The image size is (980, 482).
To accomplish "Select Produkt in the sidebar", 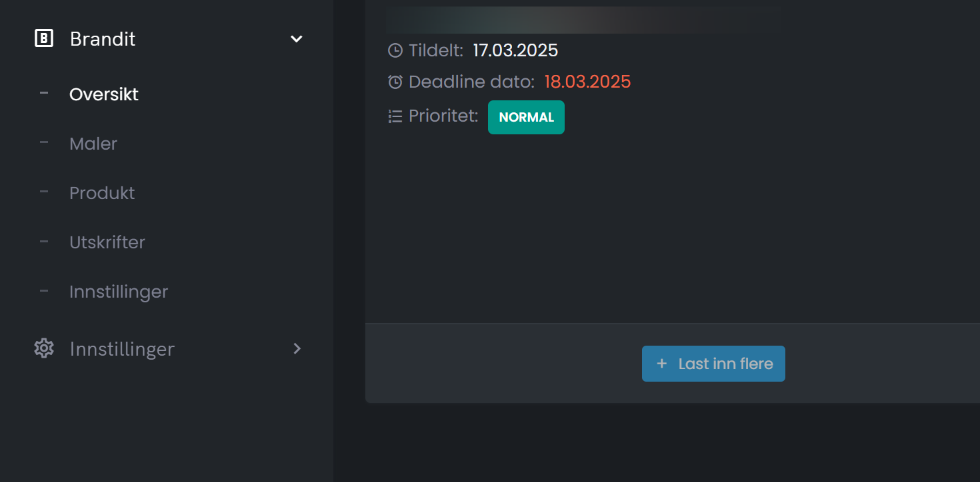I will point(102,193).
